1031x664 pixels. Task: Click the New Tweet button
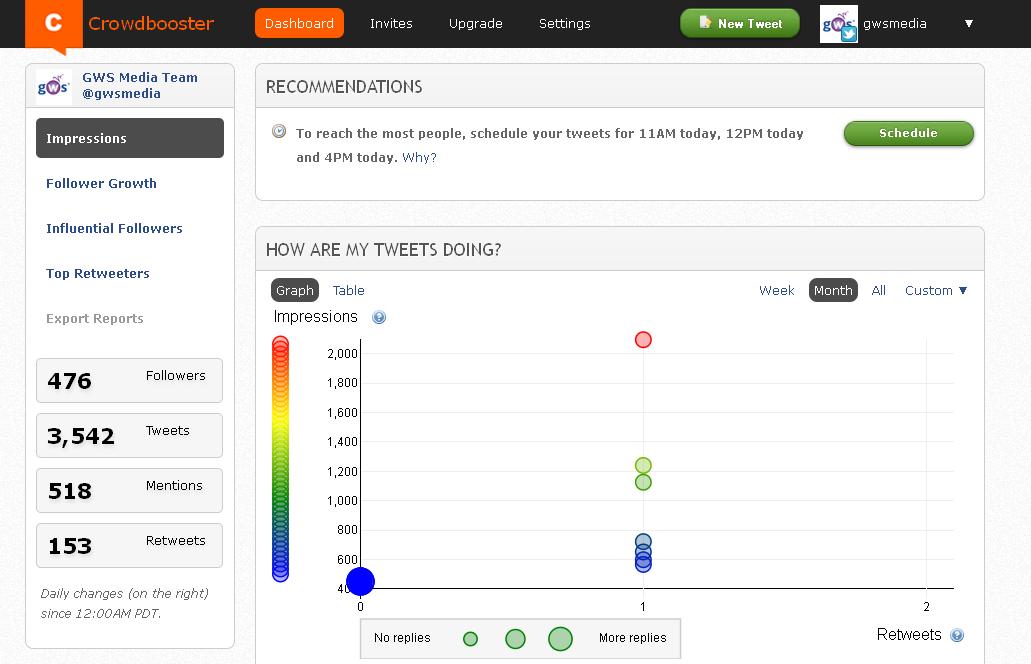tap(740, 24)
